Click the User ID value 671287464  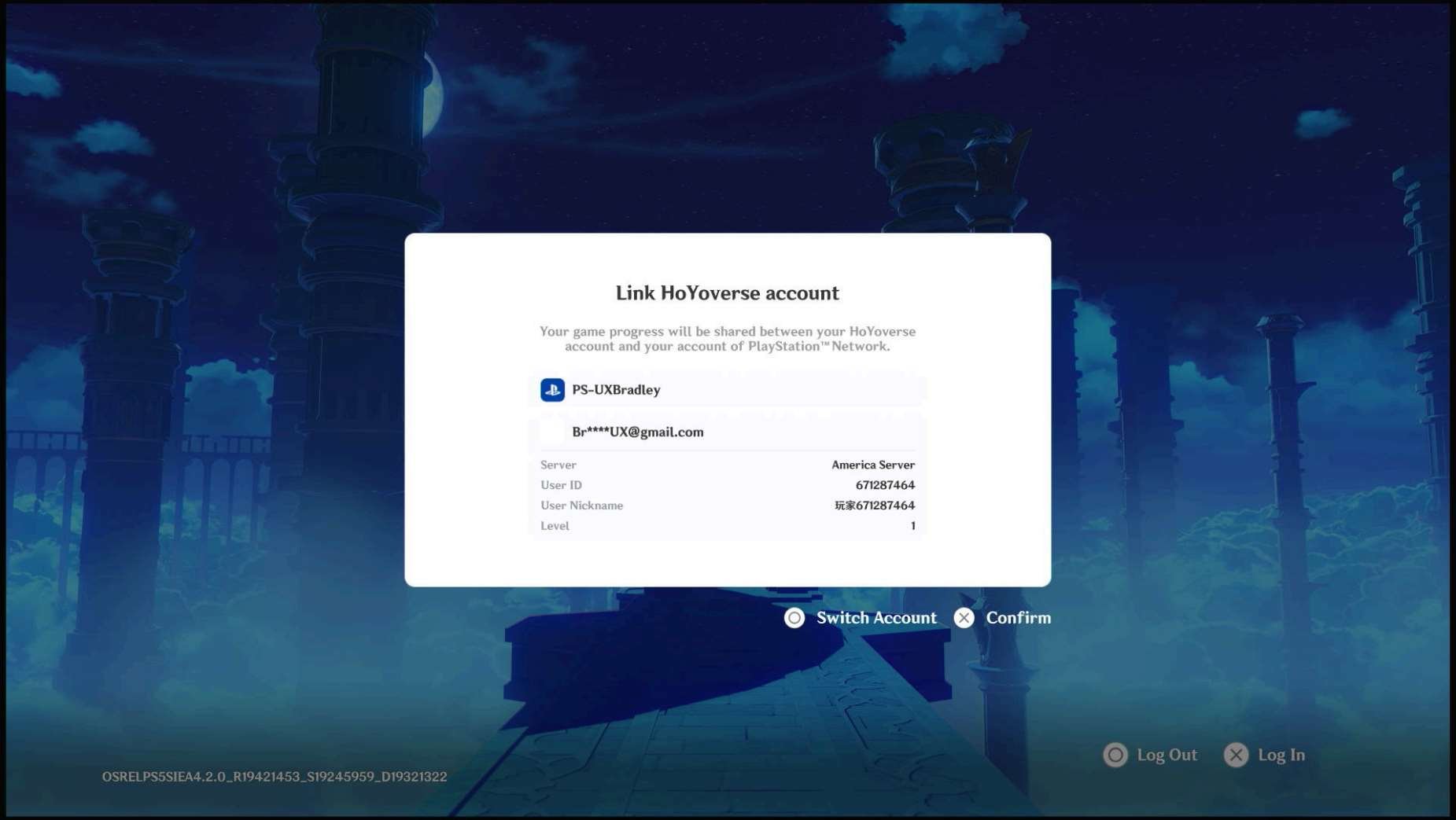pyautogui.click(x=885, y=485)
